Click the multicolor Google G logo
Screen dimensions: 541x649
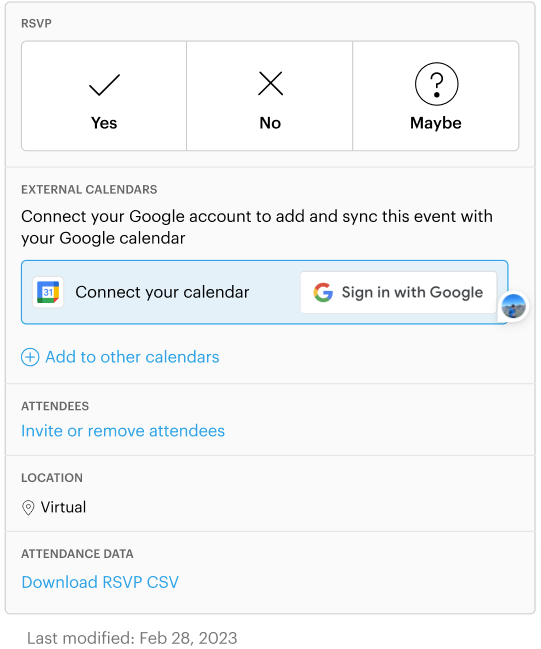pyautogui.click(x=323, y=292)
